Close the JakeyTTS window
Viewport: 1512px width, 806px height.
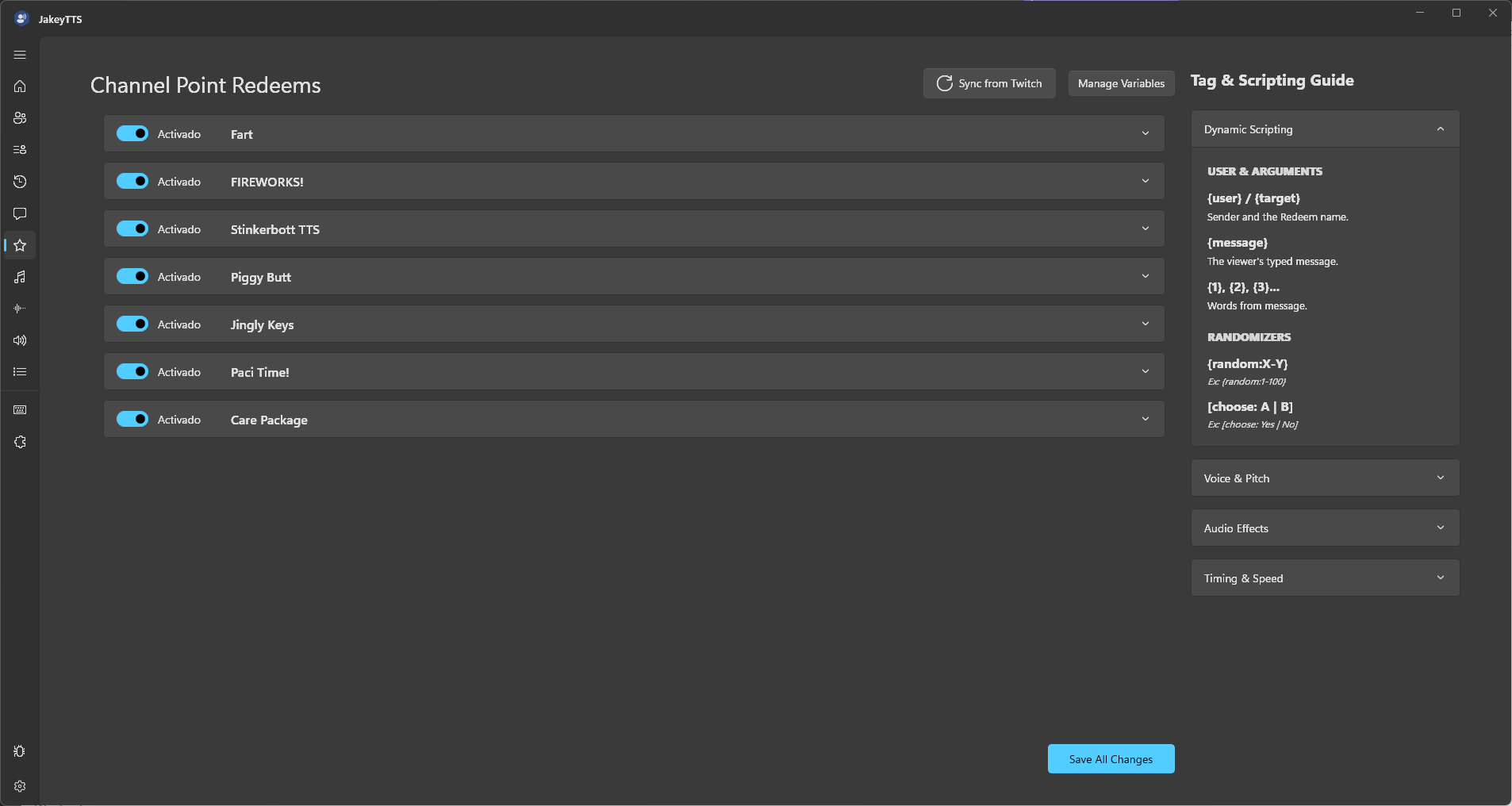click(x=1493, y=13)
